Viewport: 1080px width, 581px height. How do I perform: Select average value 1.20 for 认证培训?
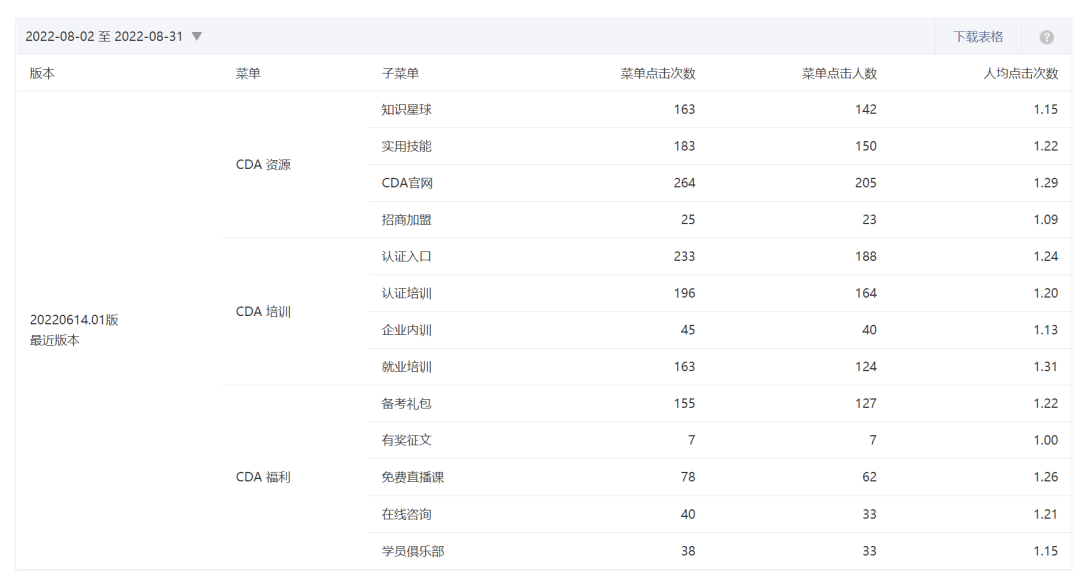[x=1046, y=293]
